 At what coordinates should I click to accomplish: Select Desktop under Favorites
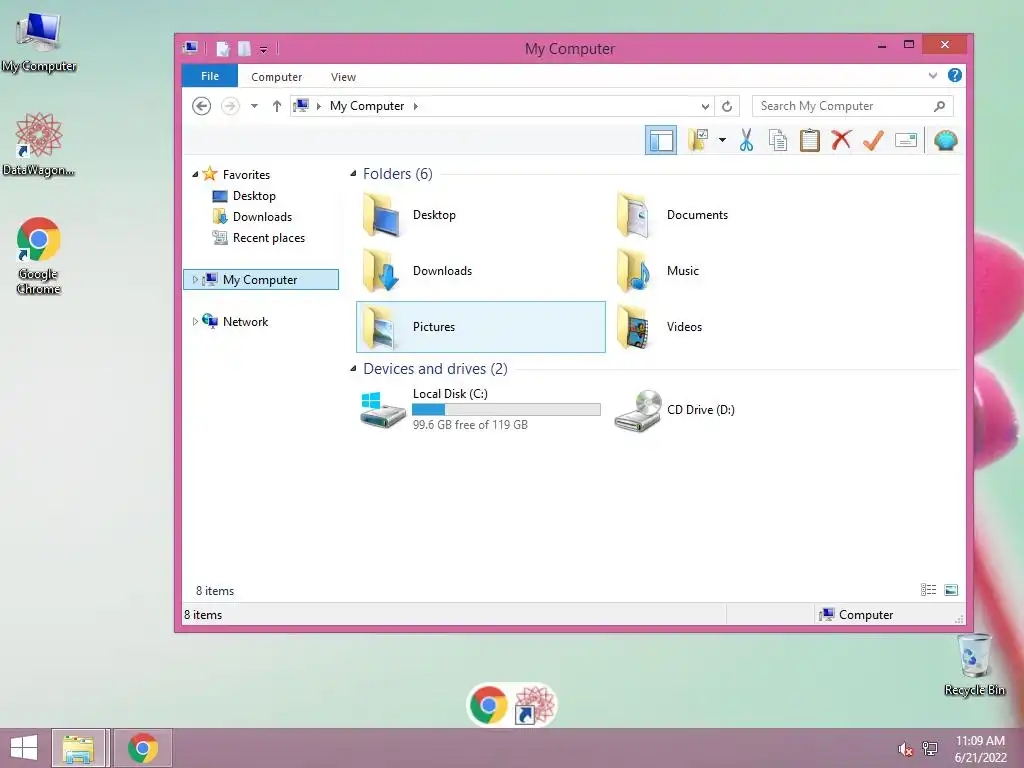(254, 196)
